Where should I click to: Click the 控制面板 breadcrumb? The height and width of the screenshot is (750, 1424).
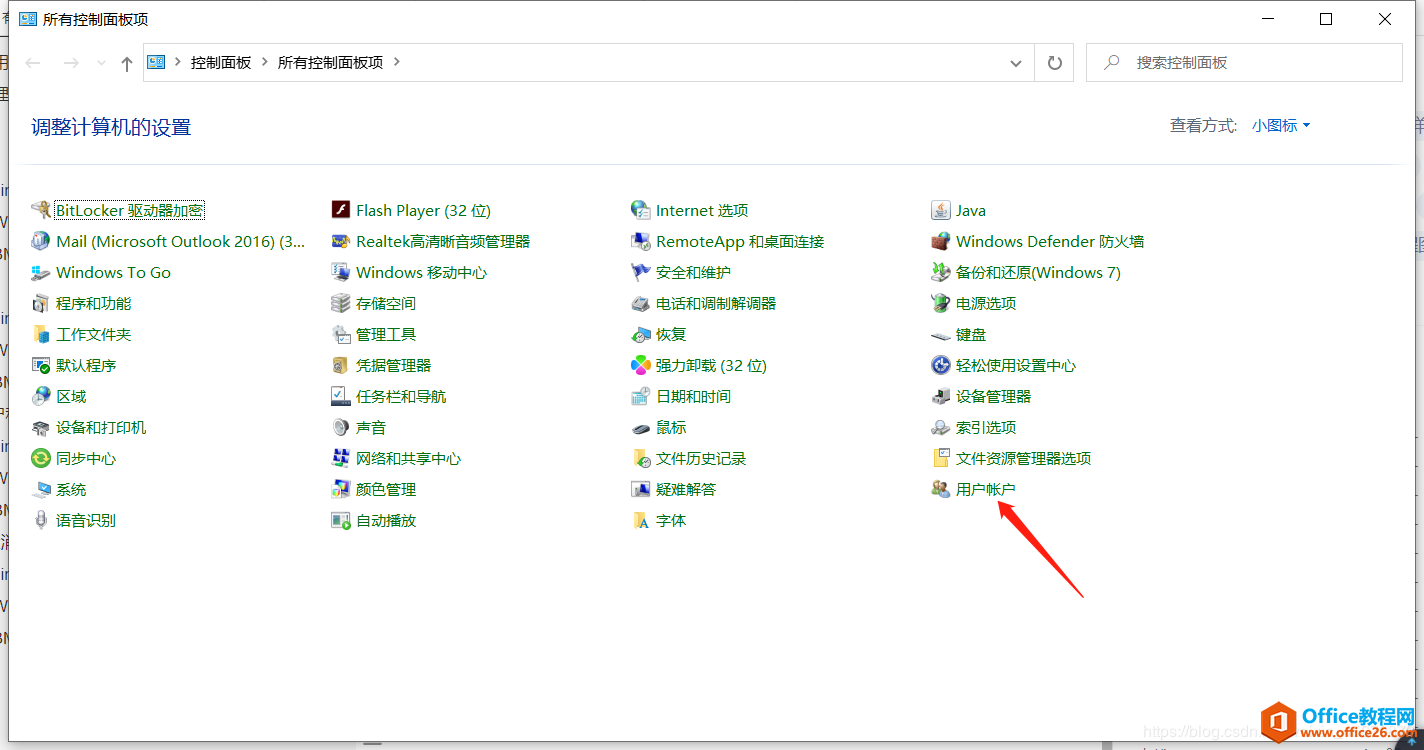221,62
